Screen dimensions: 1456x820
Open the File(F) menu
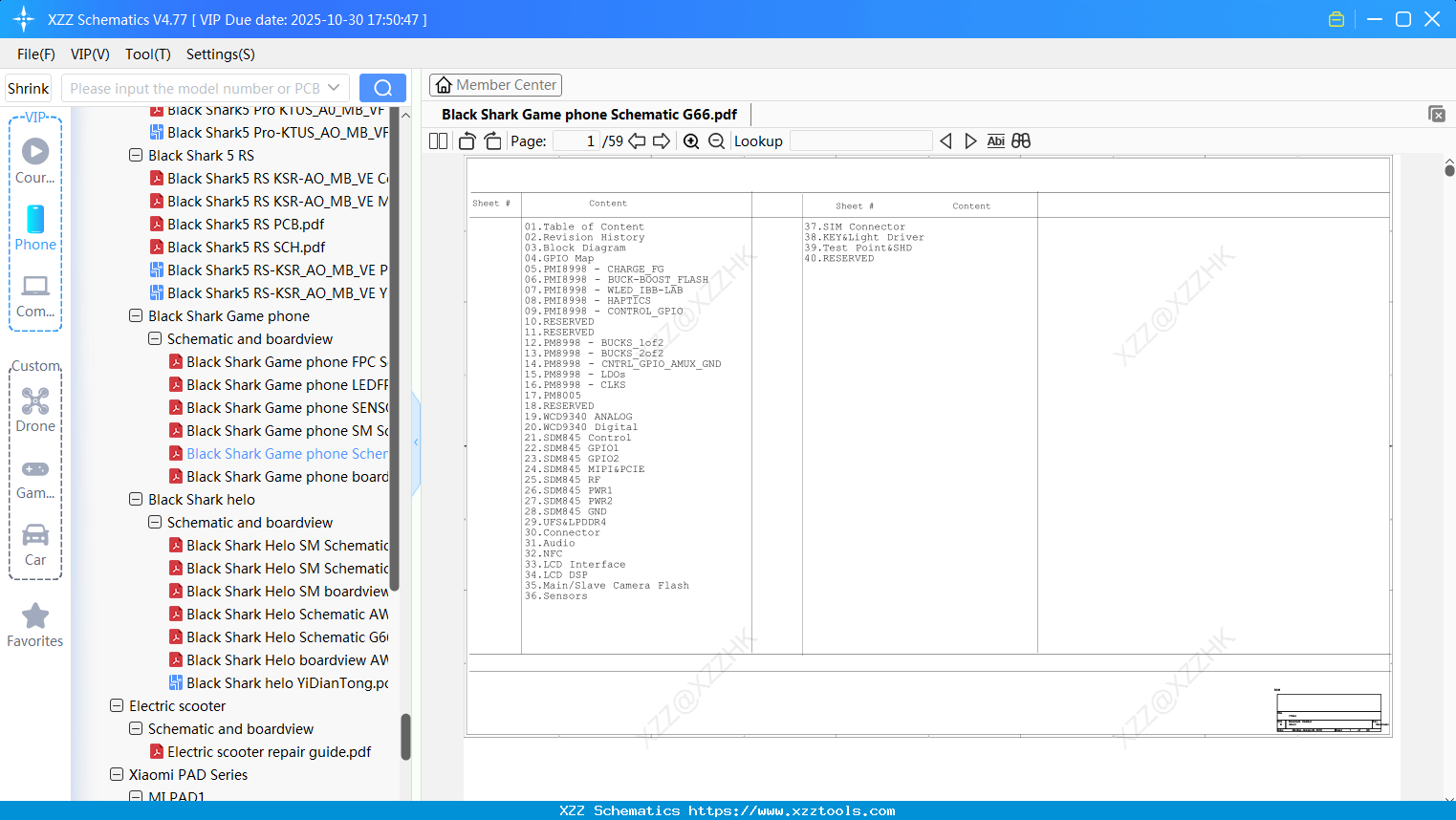(x=36, y=54)
